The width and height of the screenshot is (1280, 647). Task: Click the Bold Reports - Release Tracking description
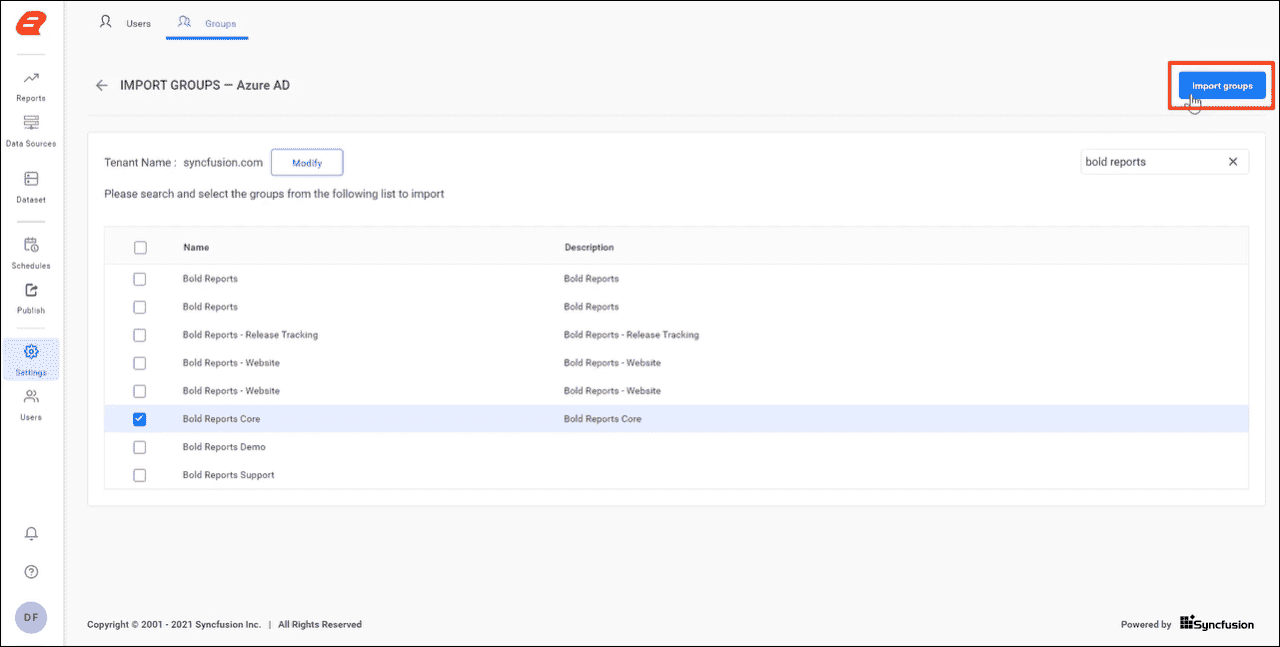[x=631, y=335]
